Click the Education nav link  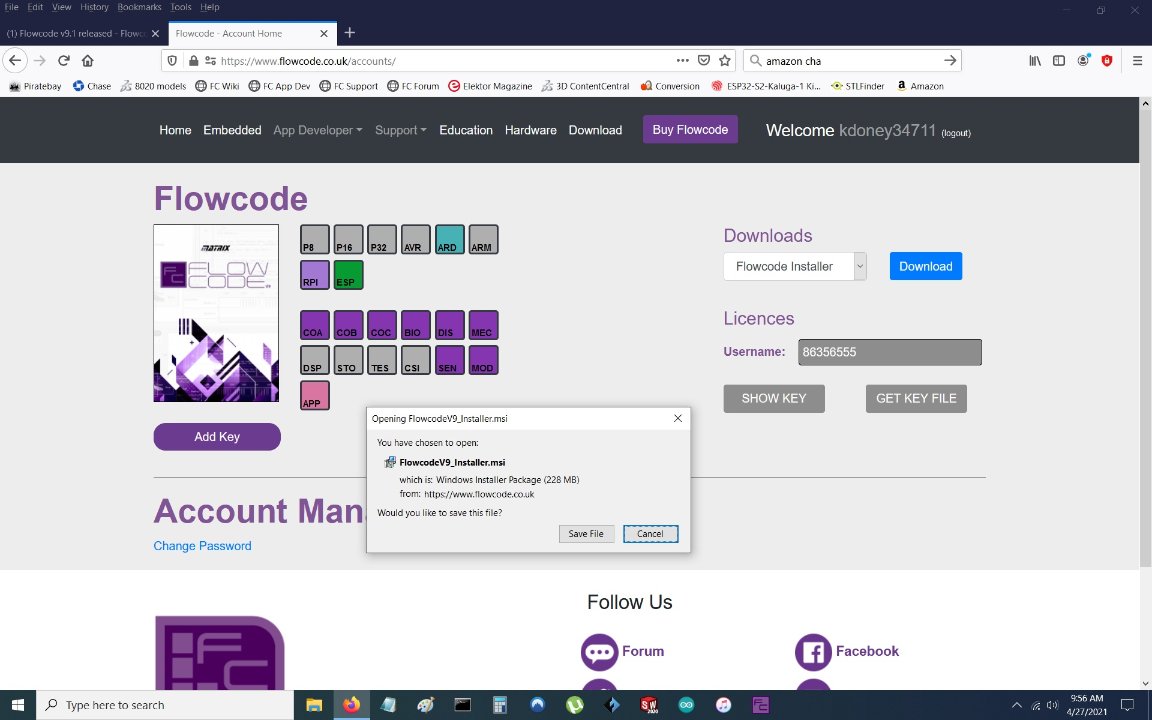[466, 130]
